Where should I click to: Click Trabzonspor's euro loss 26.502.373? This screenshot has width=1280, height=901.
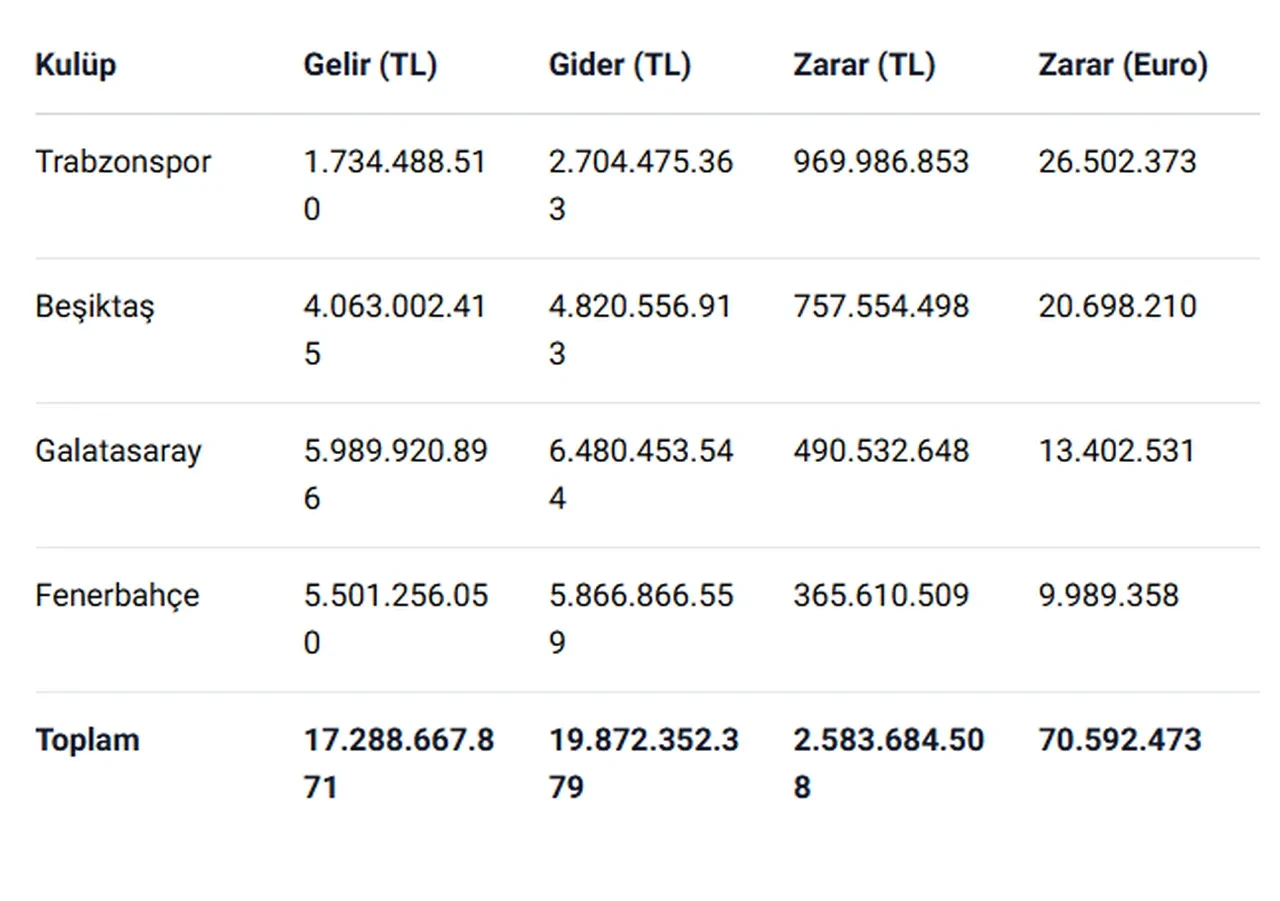click(x=1117, y=162)
